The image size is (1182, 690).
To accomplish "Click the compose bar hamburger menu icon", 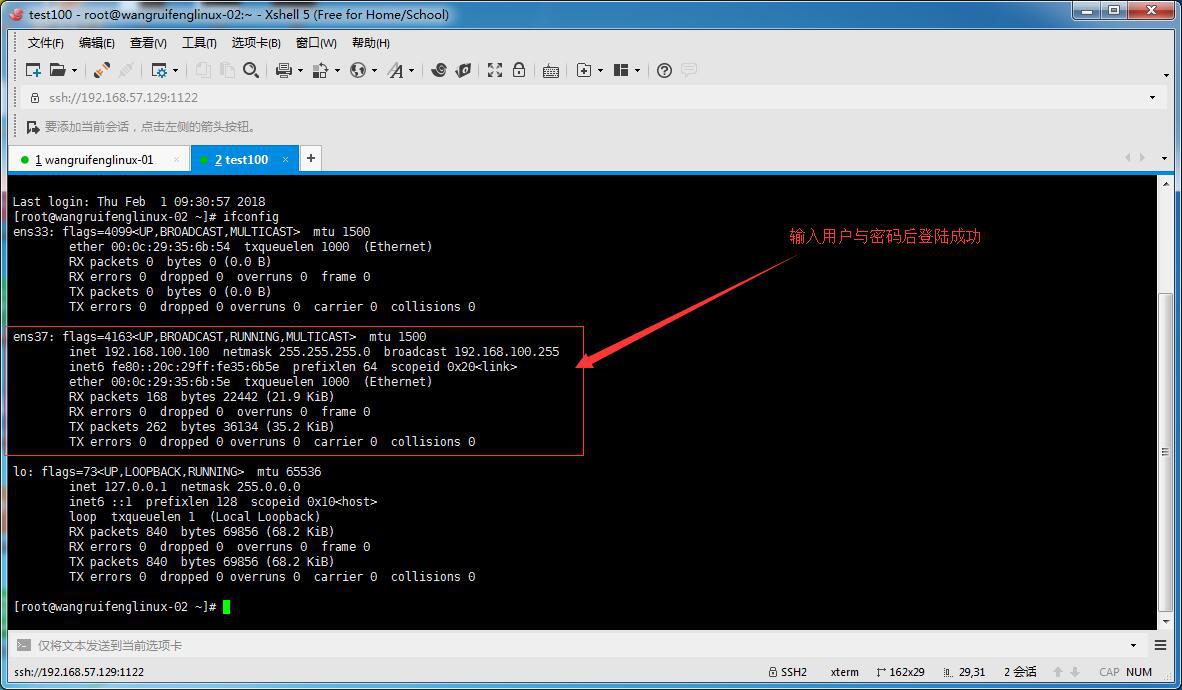I will coord(1160,646).
